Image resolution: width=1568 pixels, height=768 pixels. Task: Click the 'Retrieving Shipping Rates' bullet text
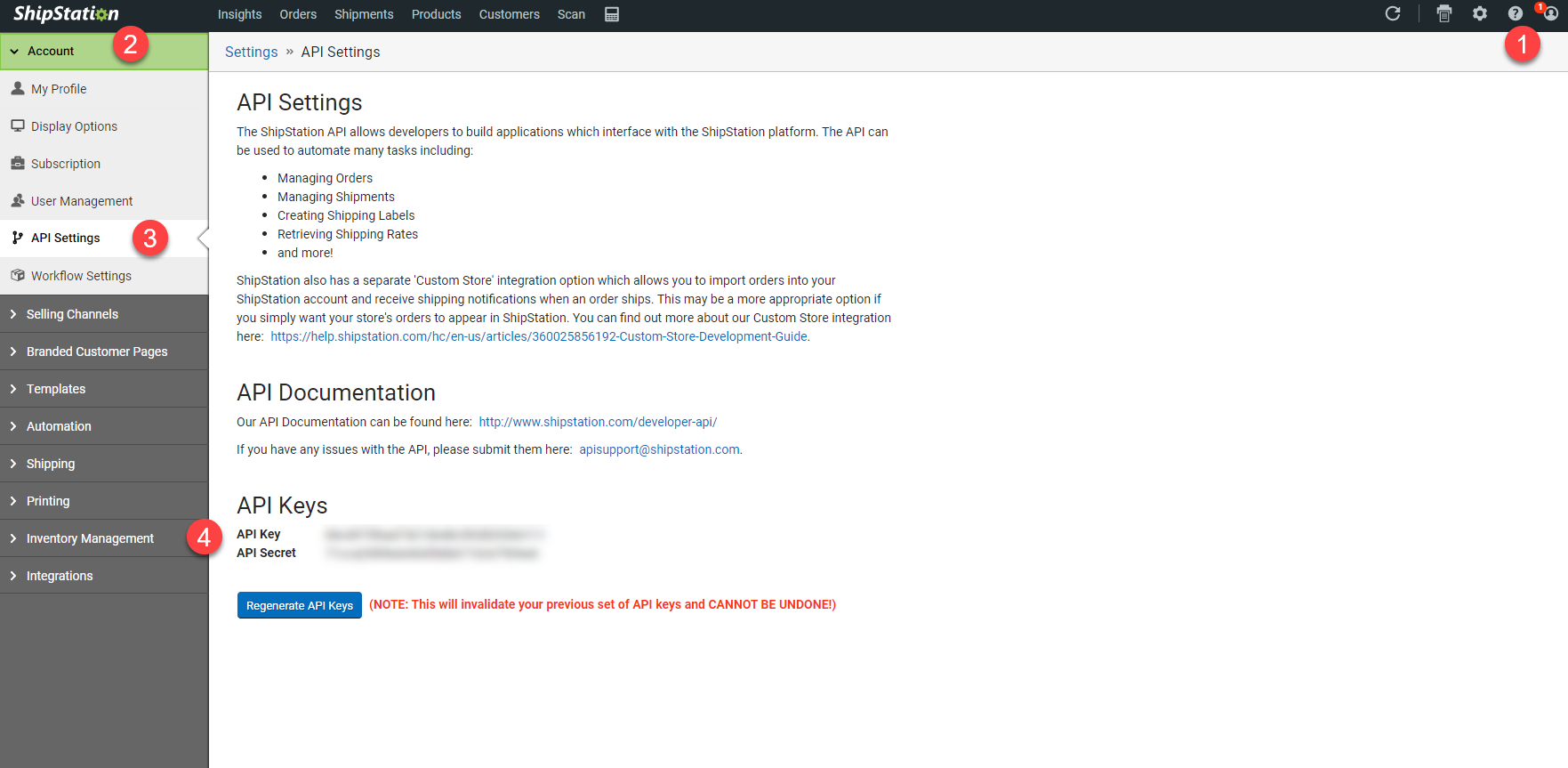click(x=348, y=234)
